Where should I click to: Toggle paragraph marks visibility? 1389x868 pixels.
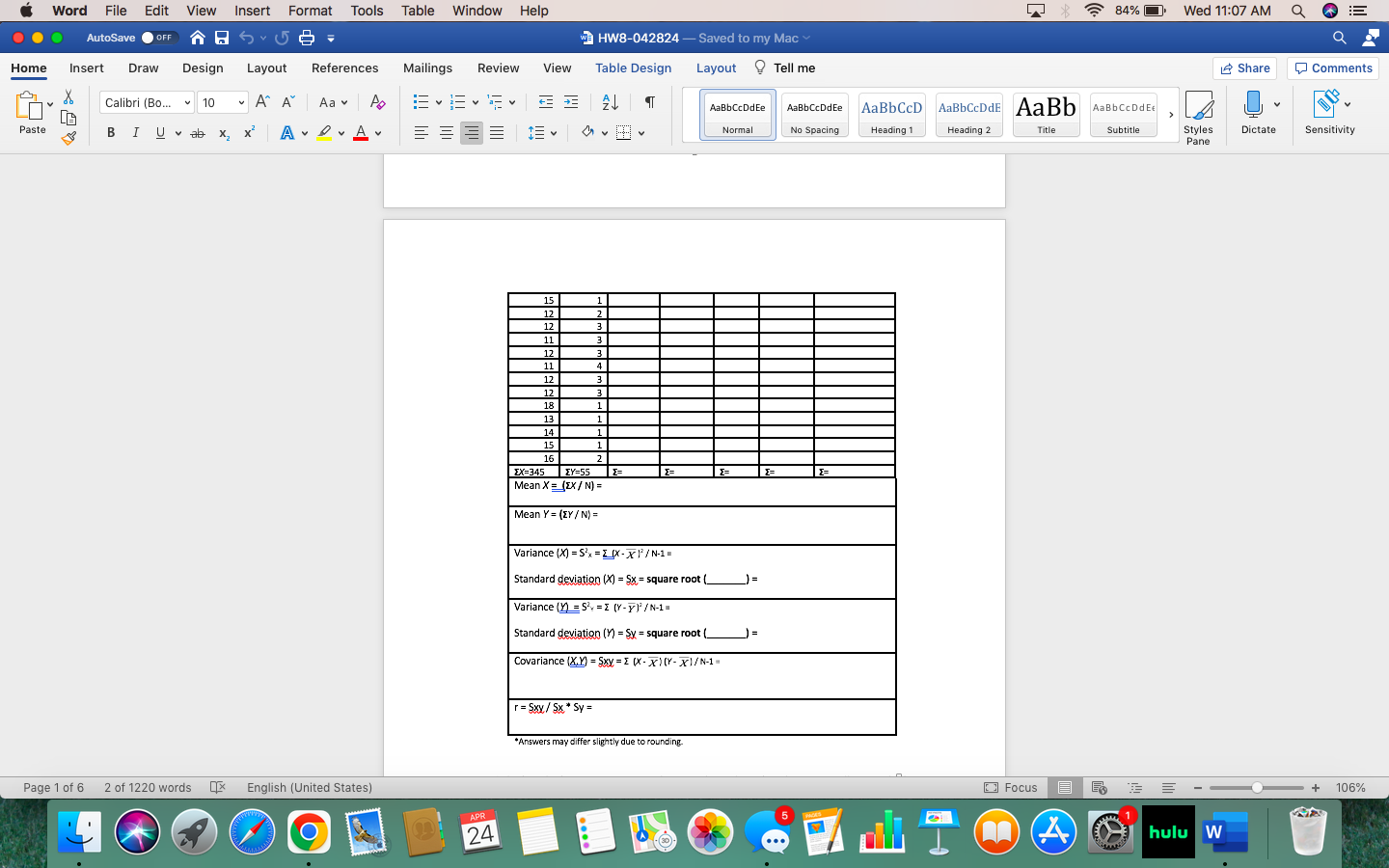click(648, 100)
